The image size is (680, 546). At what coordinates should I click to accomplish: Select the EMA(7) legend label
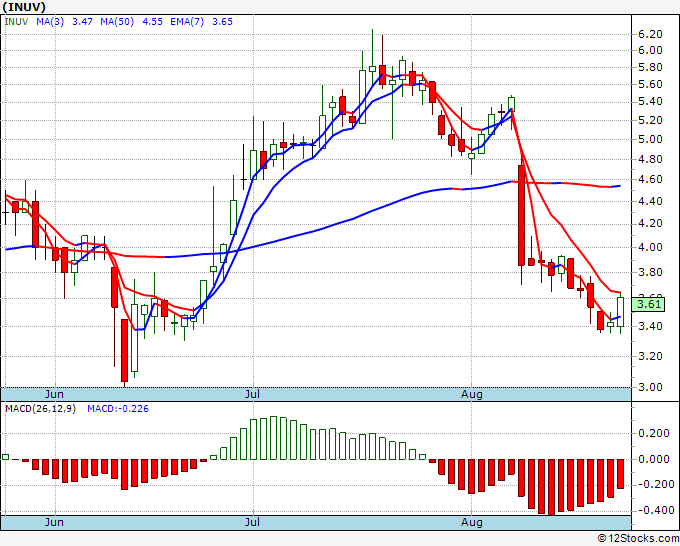pos(187,22)
